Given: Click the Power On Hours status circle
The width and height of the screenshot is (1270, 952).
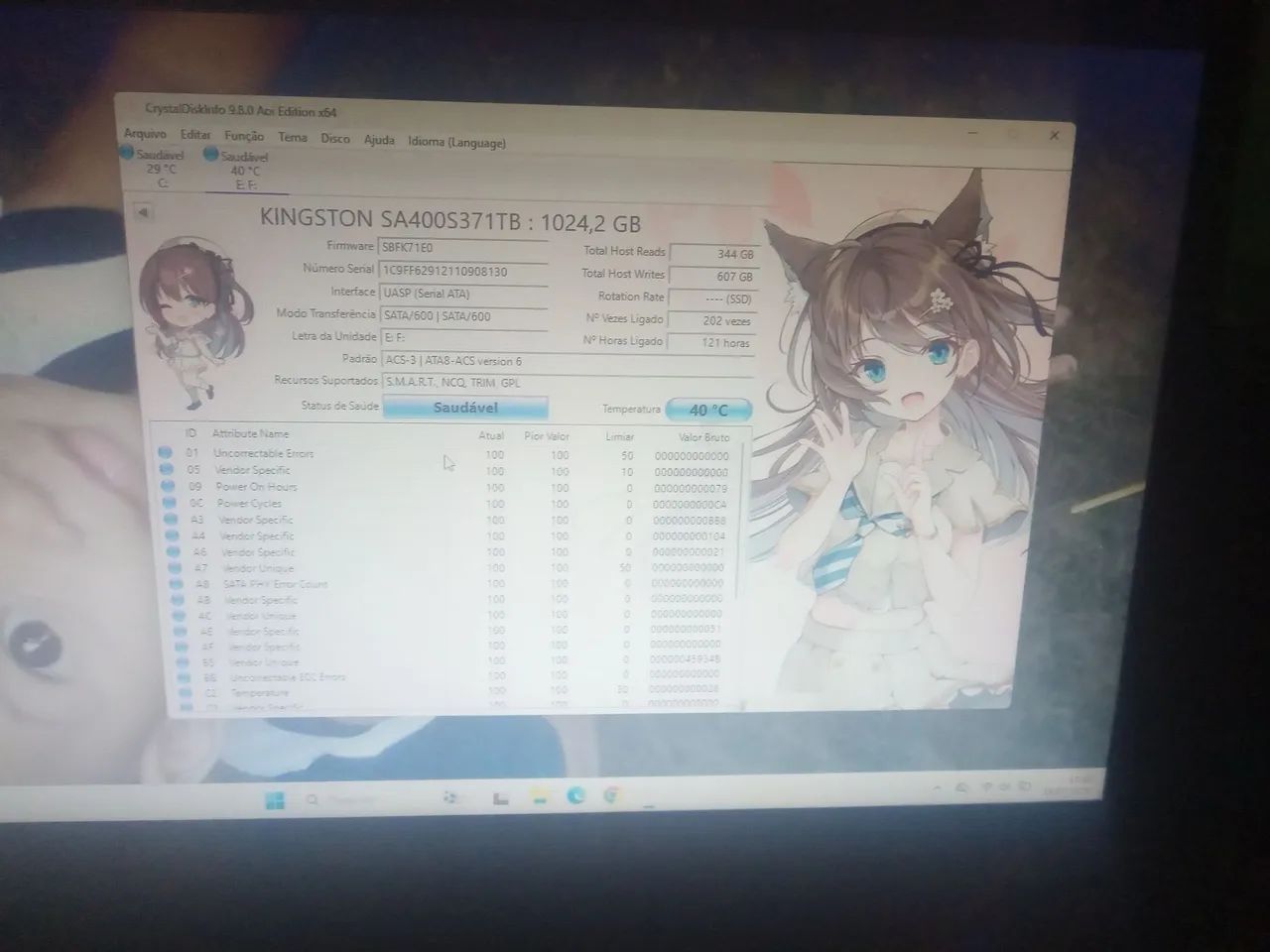Looking at the screenshot, I should [x=167, y=486].
